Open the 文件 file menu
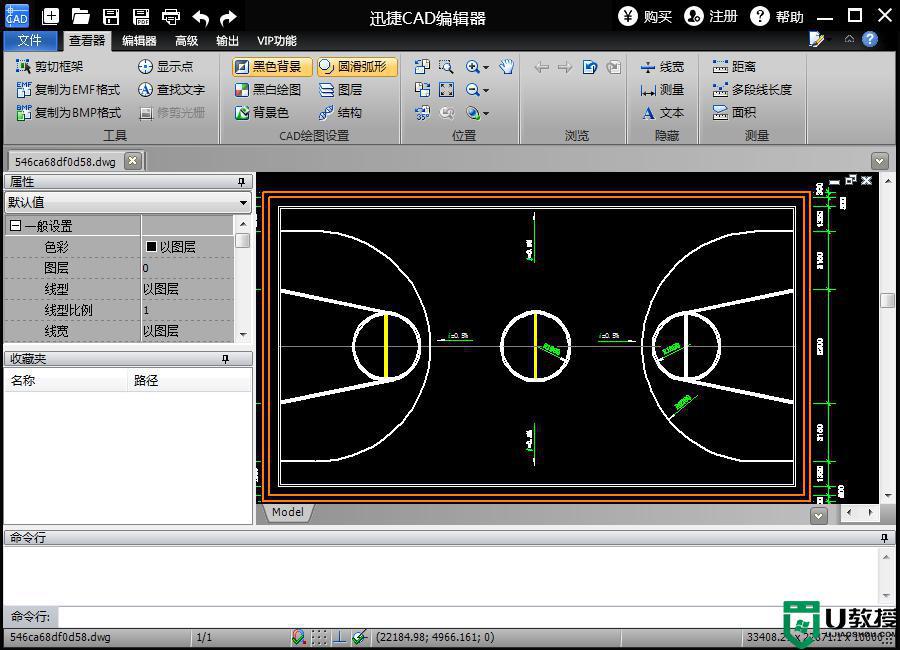Viewport: 900px width, 650px height. point(30,41)
